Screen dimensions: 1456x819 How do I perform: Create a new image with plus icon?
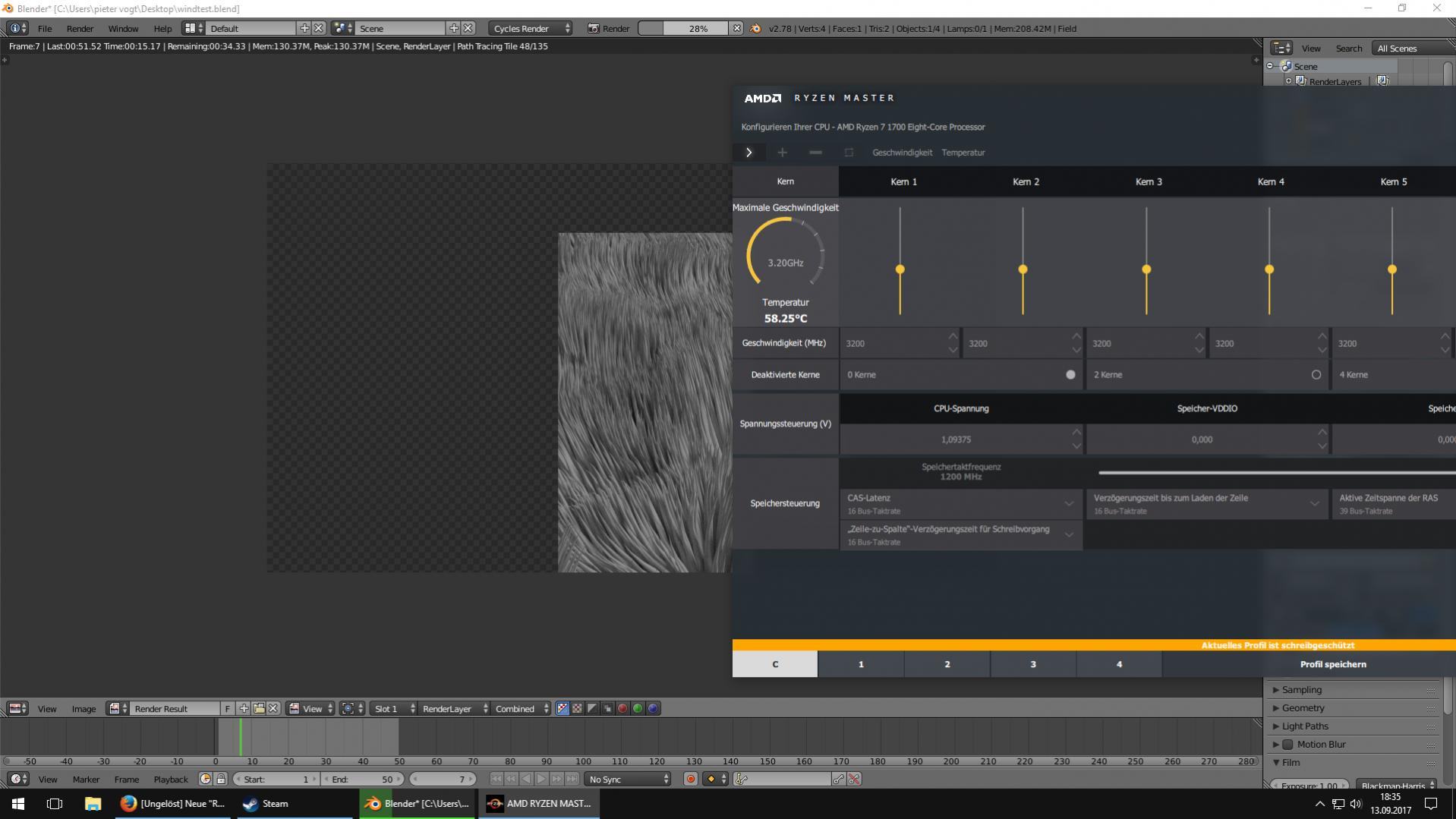tap(244, 708)
